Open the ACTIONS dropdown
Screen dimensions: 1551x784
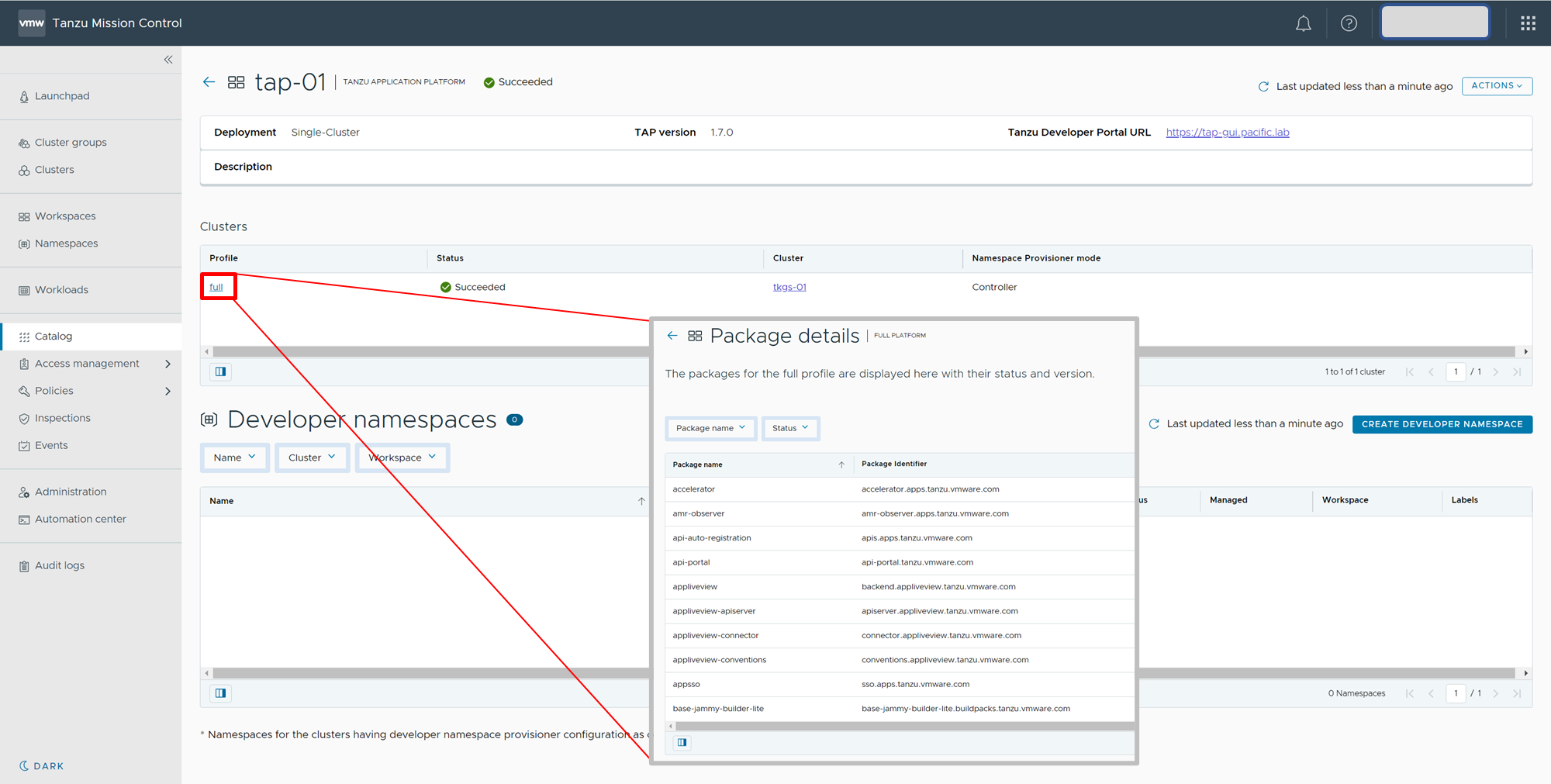1496,86
